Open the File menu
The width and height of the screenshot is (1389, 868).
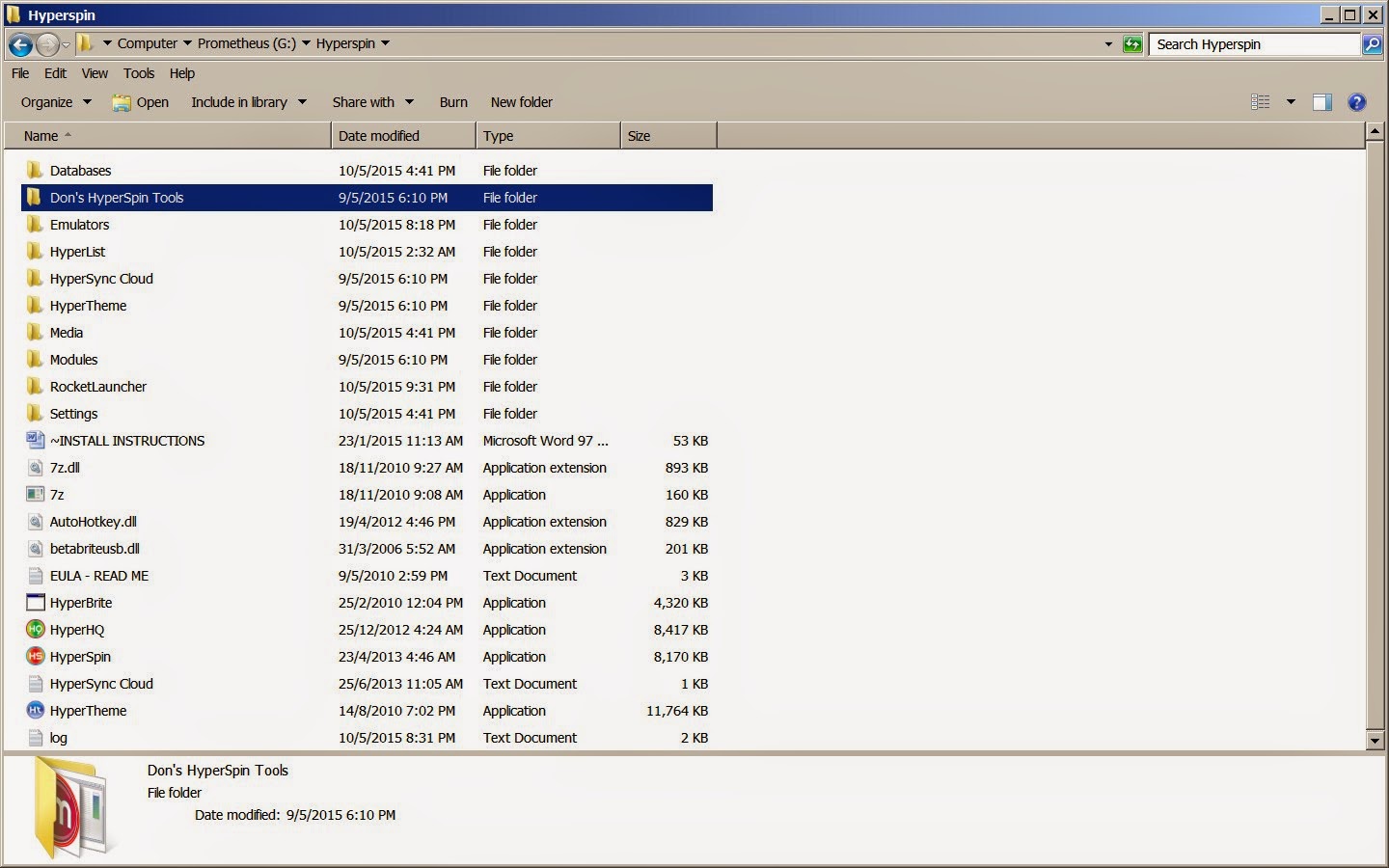coord(20,73)
